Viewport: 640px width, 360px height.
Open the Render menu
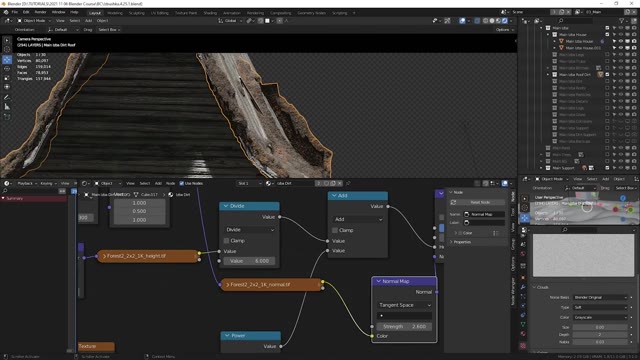click(x=40, y=12)
